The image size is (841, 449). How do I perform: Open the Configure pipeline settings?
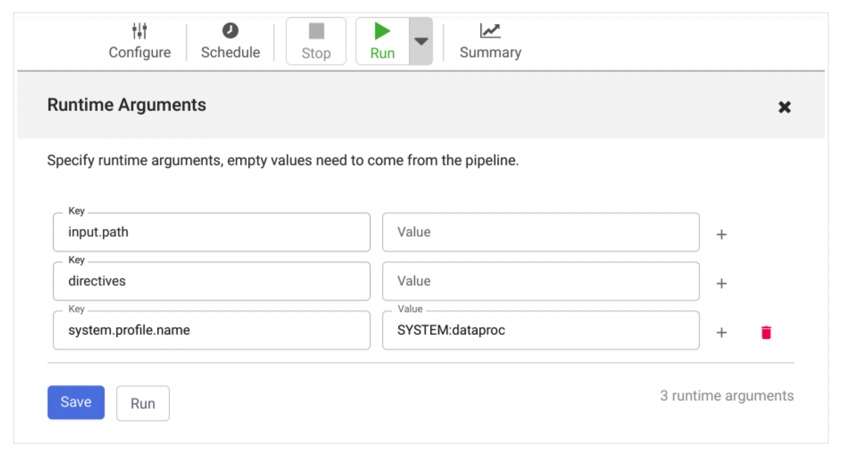pyautogui.click(x=139, y=41)
